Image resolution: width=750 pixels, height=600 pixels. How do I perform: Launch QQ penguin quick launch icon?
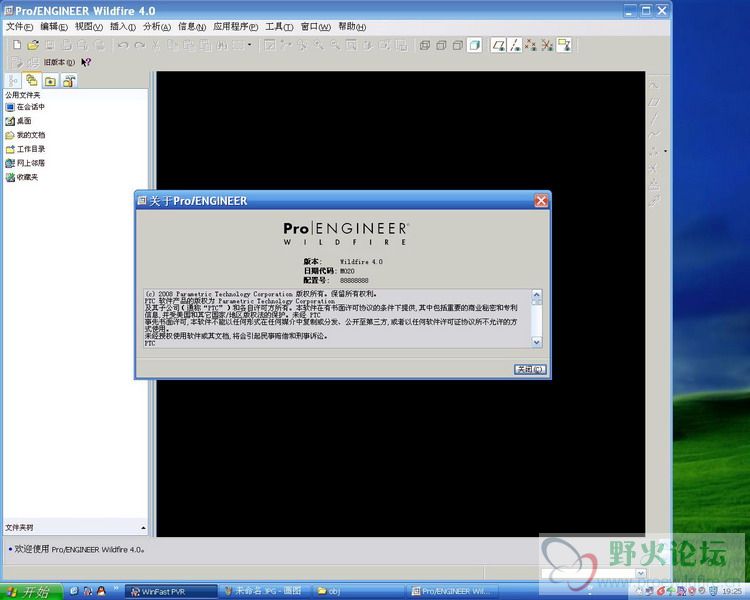(101, 591)
